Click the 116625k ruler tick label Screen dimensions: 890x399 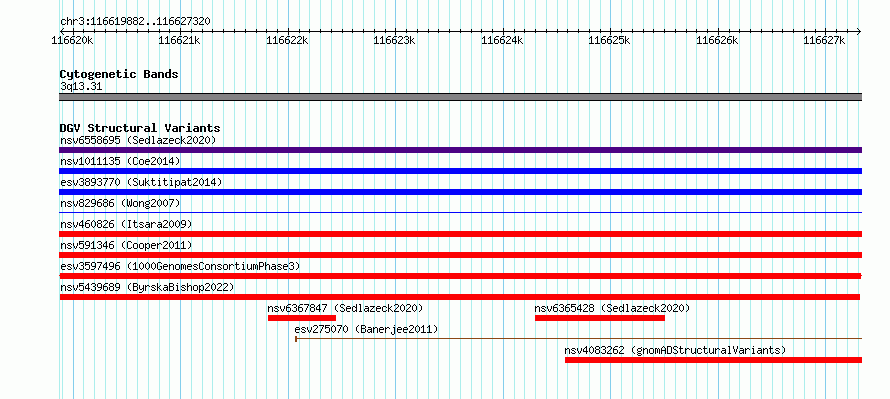pyautogui.click(x=610, y=40)
